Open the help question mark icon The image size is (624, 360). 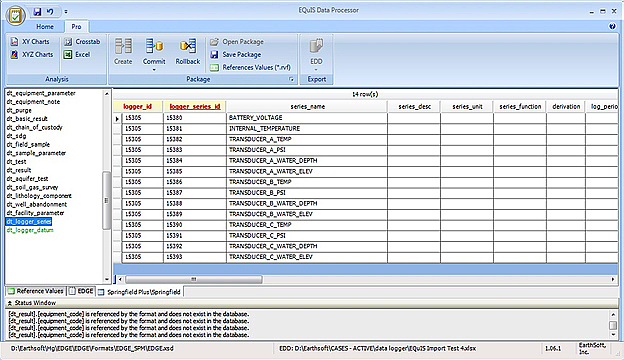[612, 26]
